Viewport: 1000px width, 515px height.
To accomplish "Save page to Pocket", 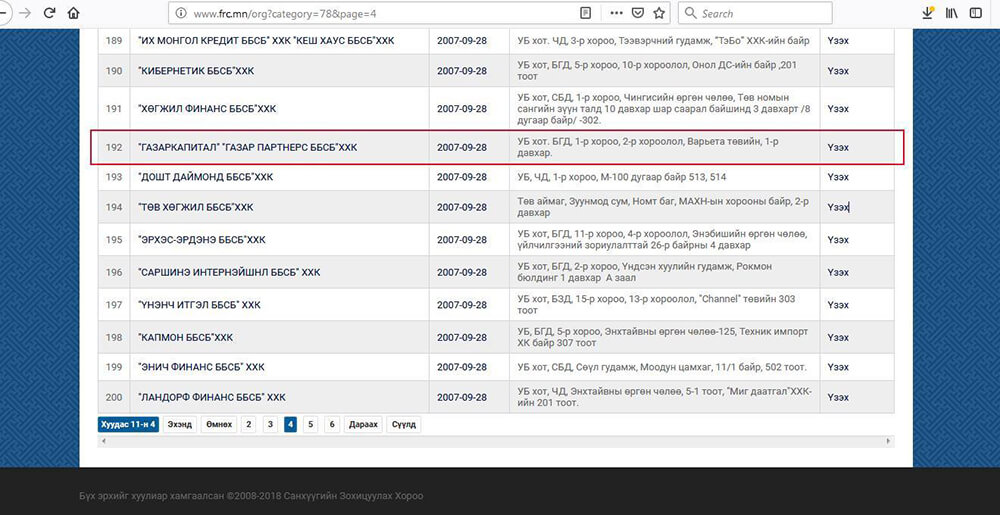I will click(x=637, y=13).
